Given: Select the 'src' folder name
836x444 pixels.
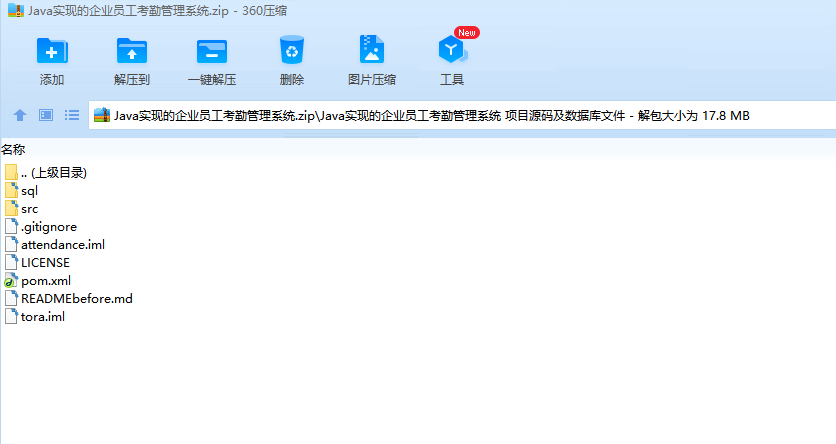Looking at the screenshot, I should [x=29, y=209].
